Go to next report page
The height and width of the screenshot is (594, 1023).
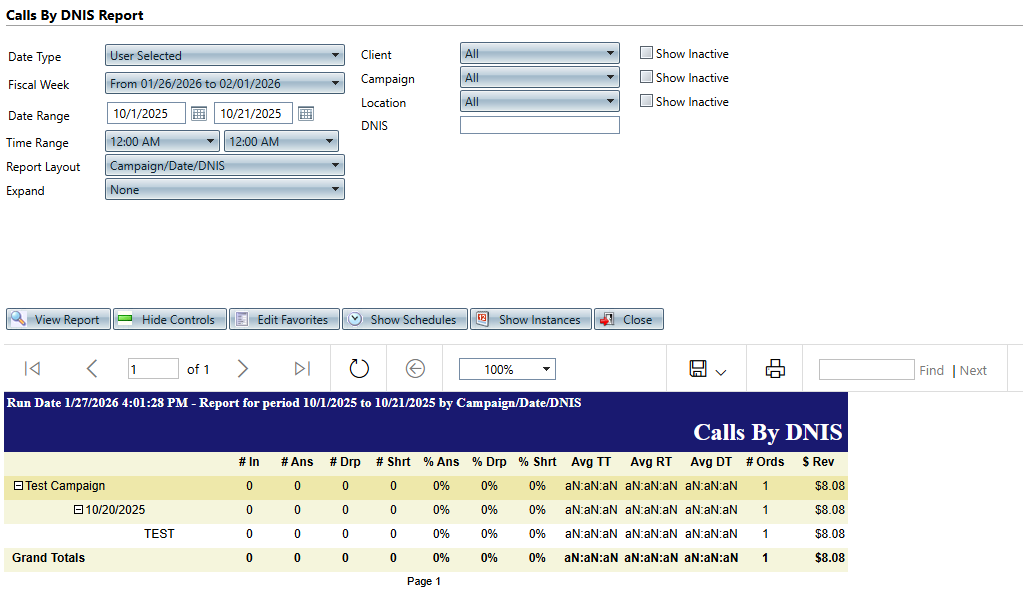[x=243, y=369]
